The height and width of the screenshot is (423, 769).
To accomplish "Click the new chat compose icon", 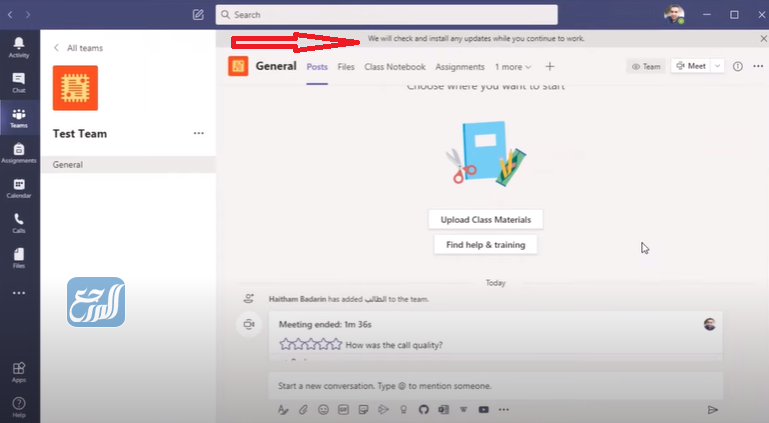I will tap(198, 15).
